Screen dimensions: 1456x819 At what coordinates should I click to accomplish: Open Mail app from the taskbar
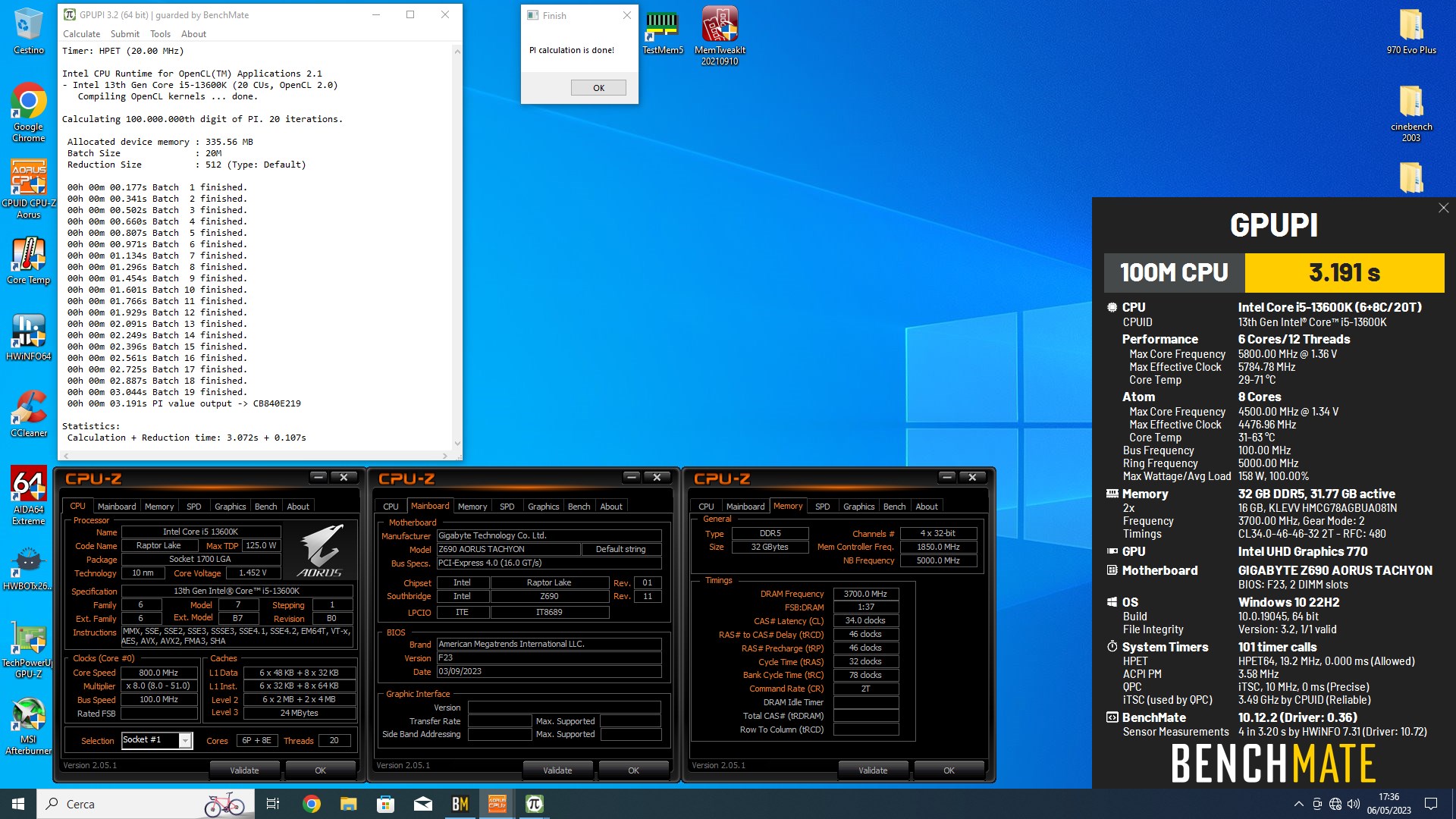click(423, 804)
